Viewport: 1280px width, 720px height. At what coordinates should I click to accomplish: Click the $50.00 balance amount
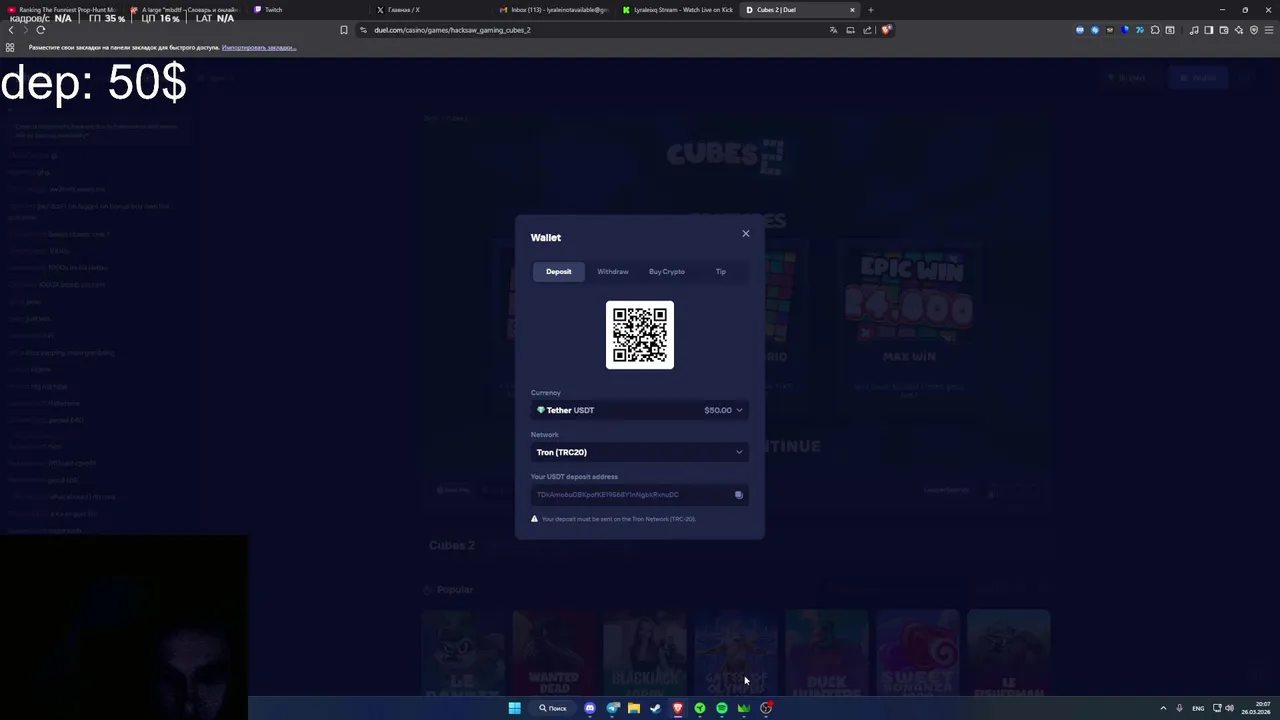coord(717,410)
